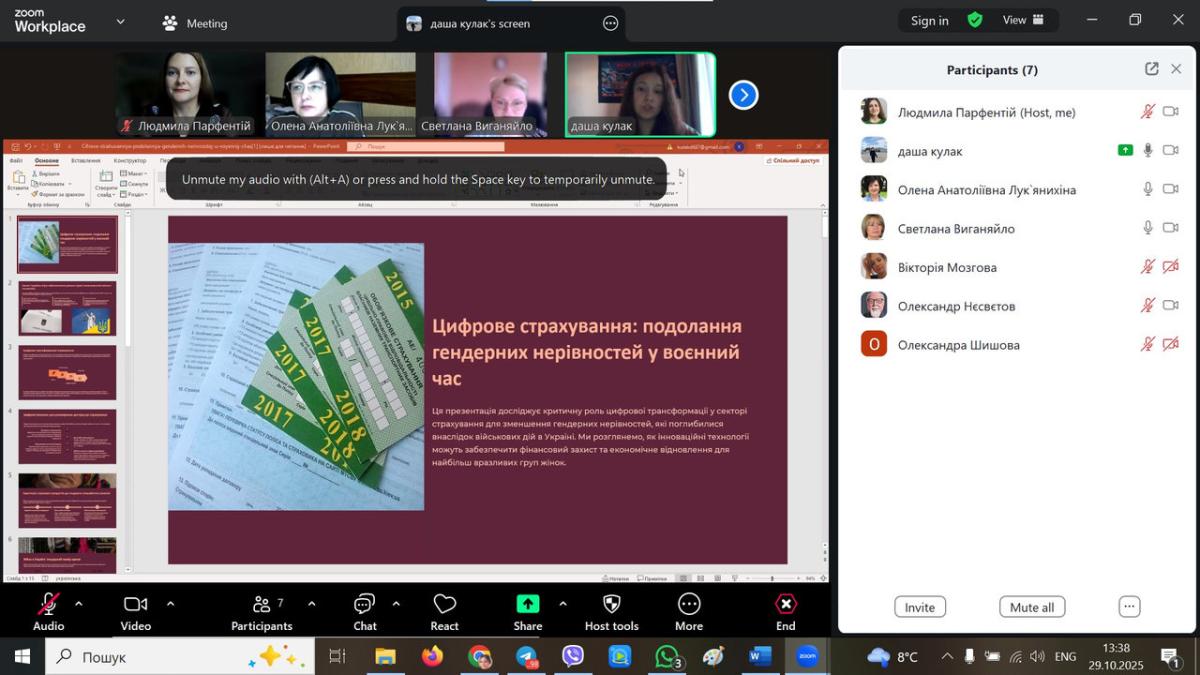This screenshot has height=675, width=1200.
Task: Select the даша кулак's screen tab
Action: [x=481, y=23]
